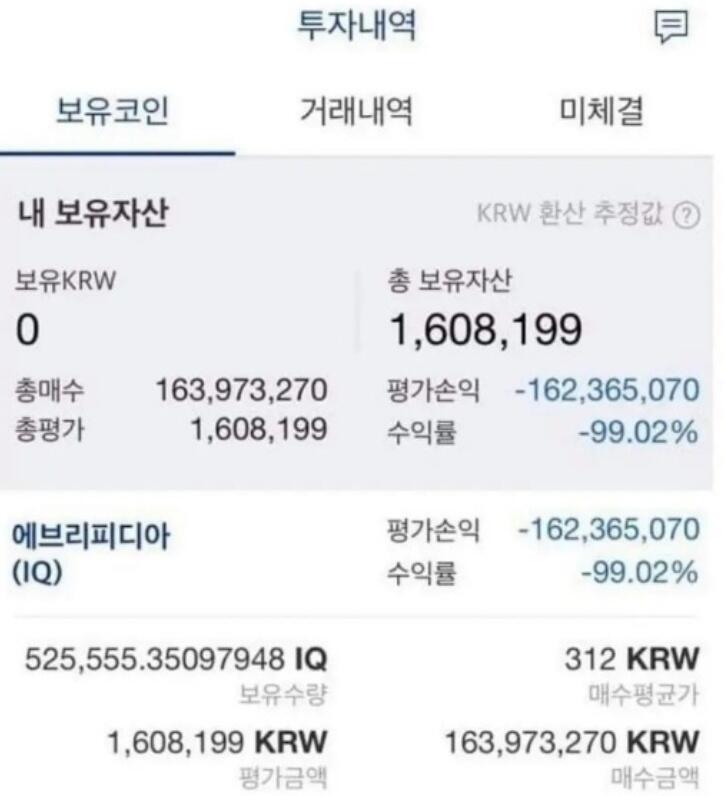726x796 pixels.
Task: Tap the 163,973,270 KRW 매수금액 value
Action: 572,742
